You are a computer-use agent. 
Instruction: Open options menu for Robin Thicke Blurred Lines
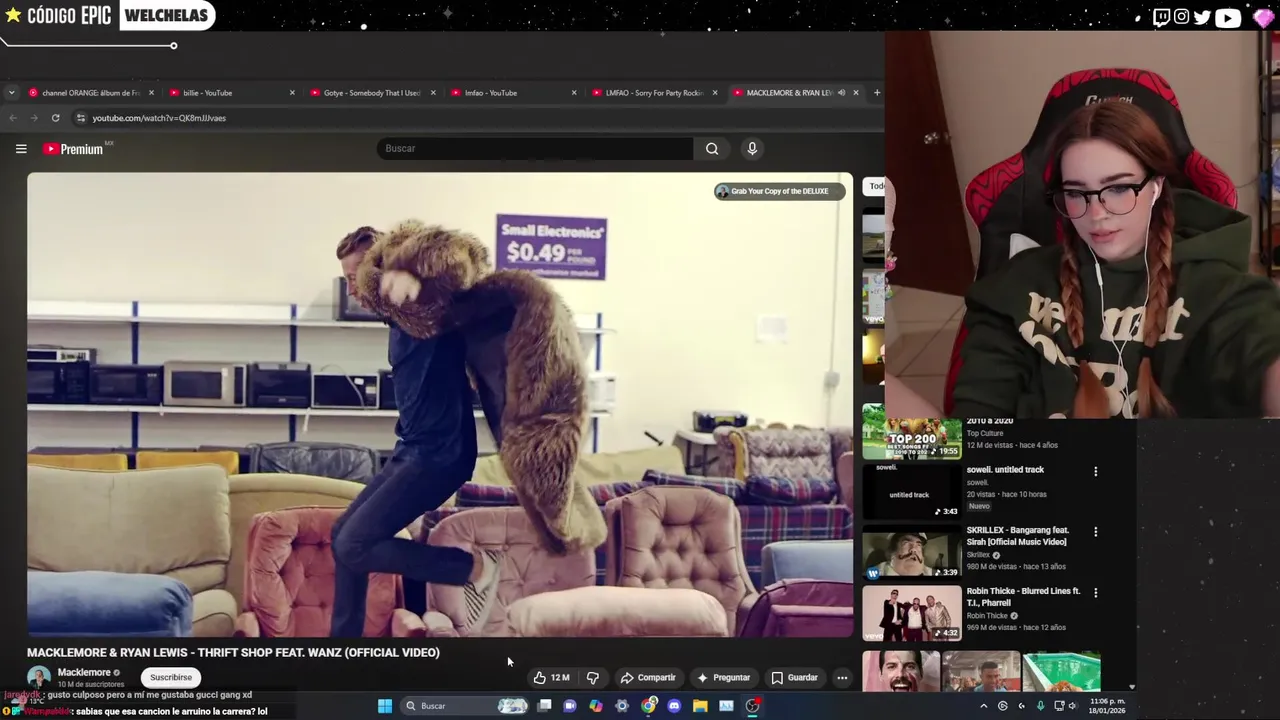[x=1096, y=593]
